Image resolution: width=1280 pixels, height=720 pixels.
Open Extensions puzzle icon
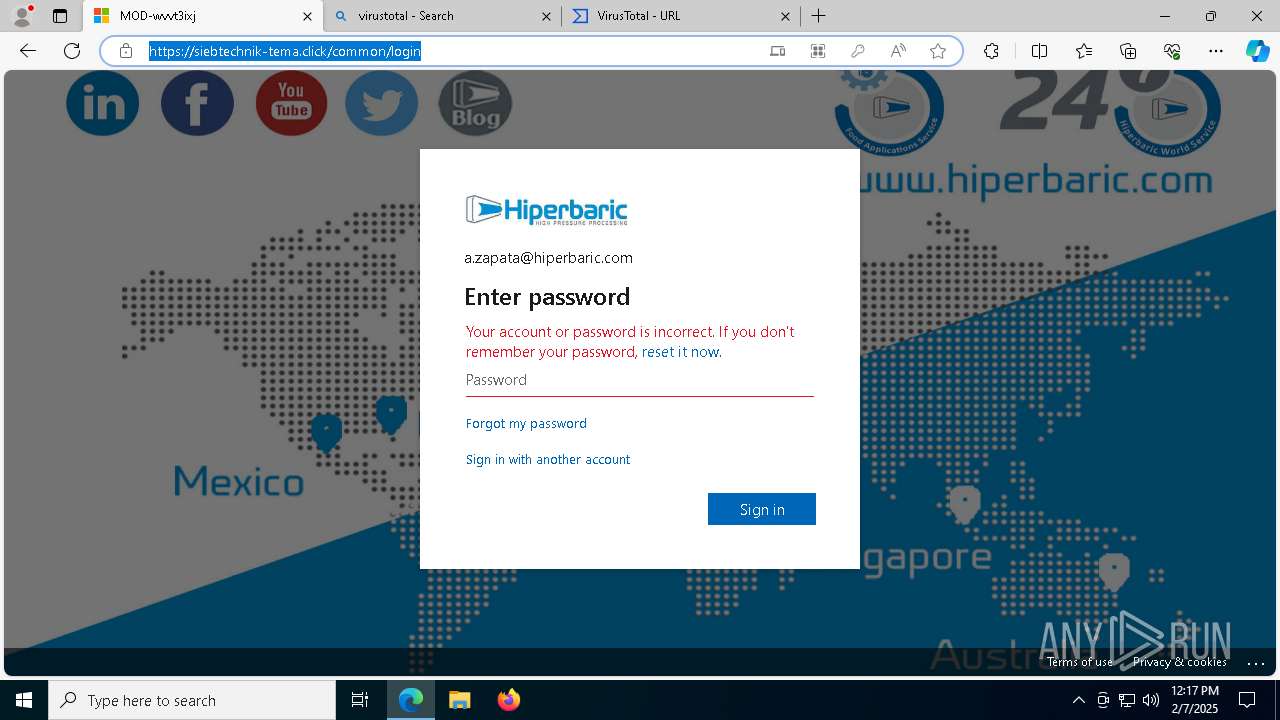tap(991, 51)
